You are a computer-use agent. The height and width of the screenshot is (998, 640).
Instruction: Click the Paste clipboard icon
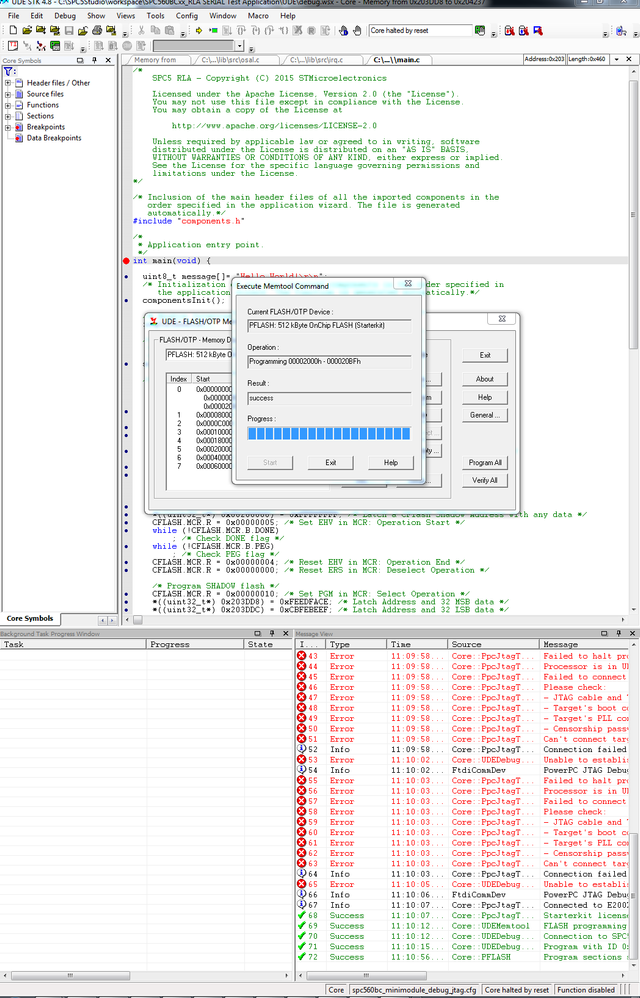click(x=169, y=30)
